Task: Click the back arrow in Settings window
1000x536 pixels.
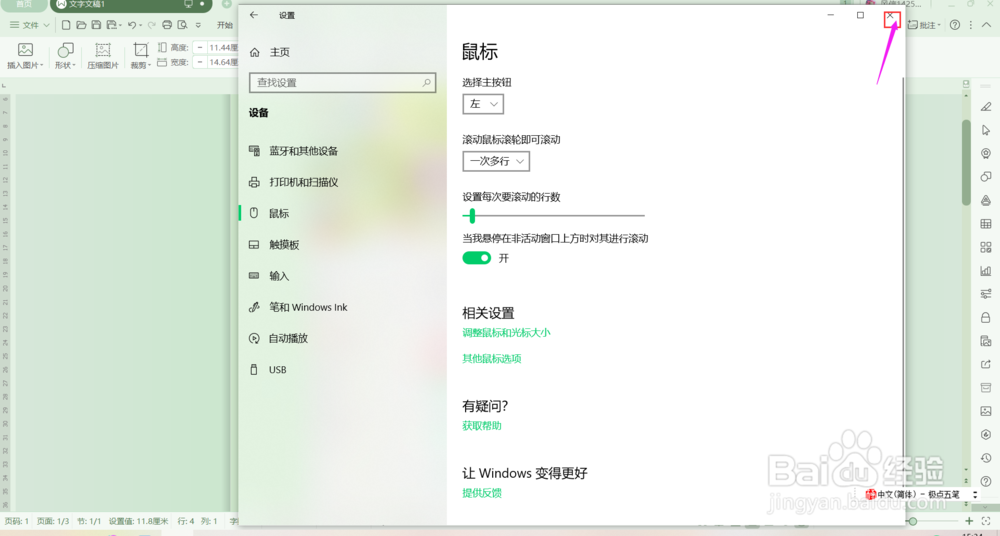Action: [254, 15]
